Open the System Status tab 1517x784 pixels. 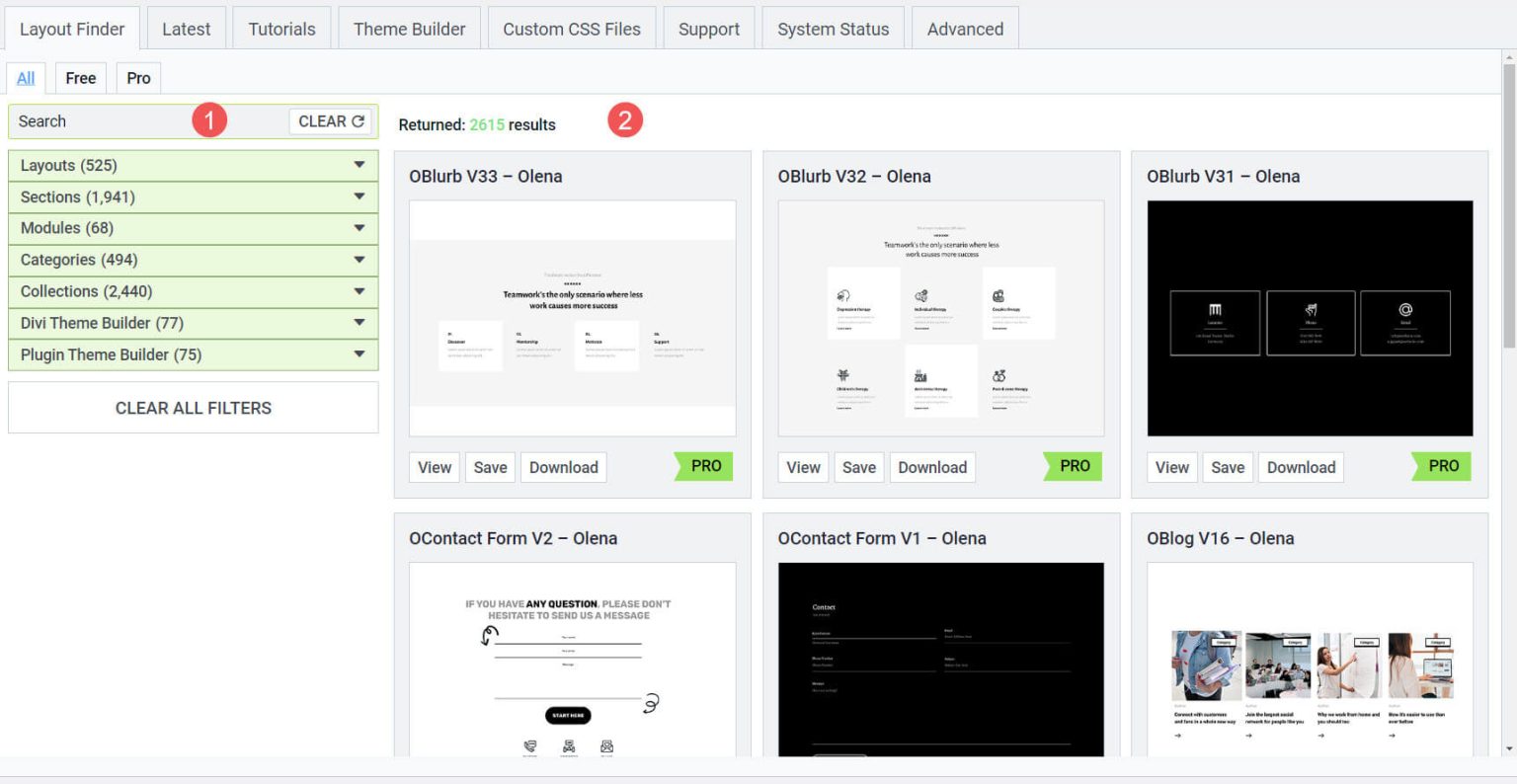coord(833,29)
